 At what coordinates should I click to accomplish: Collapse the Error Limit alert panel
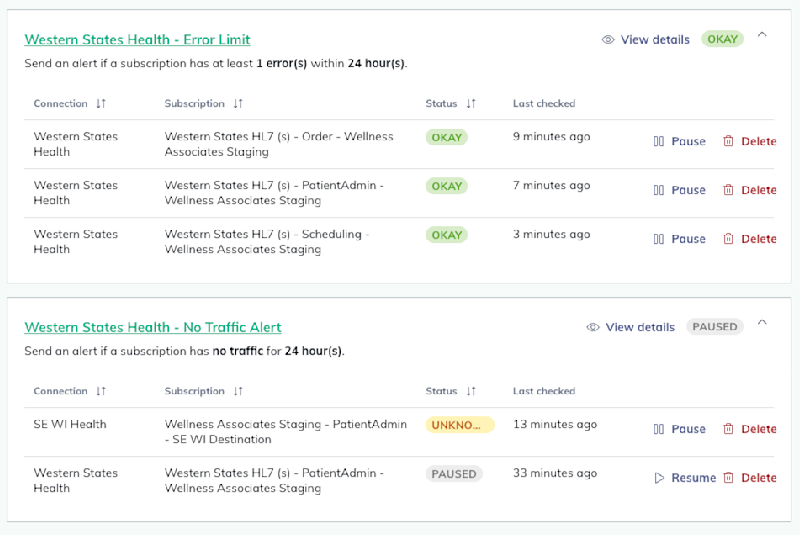coord(762,35)
